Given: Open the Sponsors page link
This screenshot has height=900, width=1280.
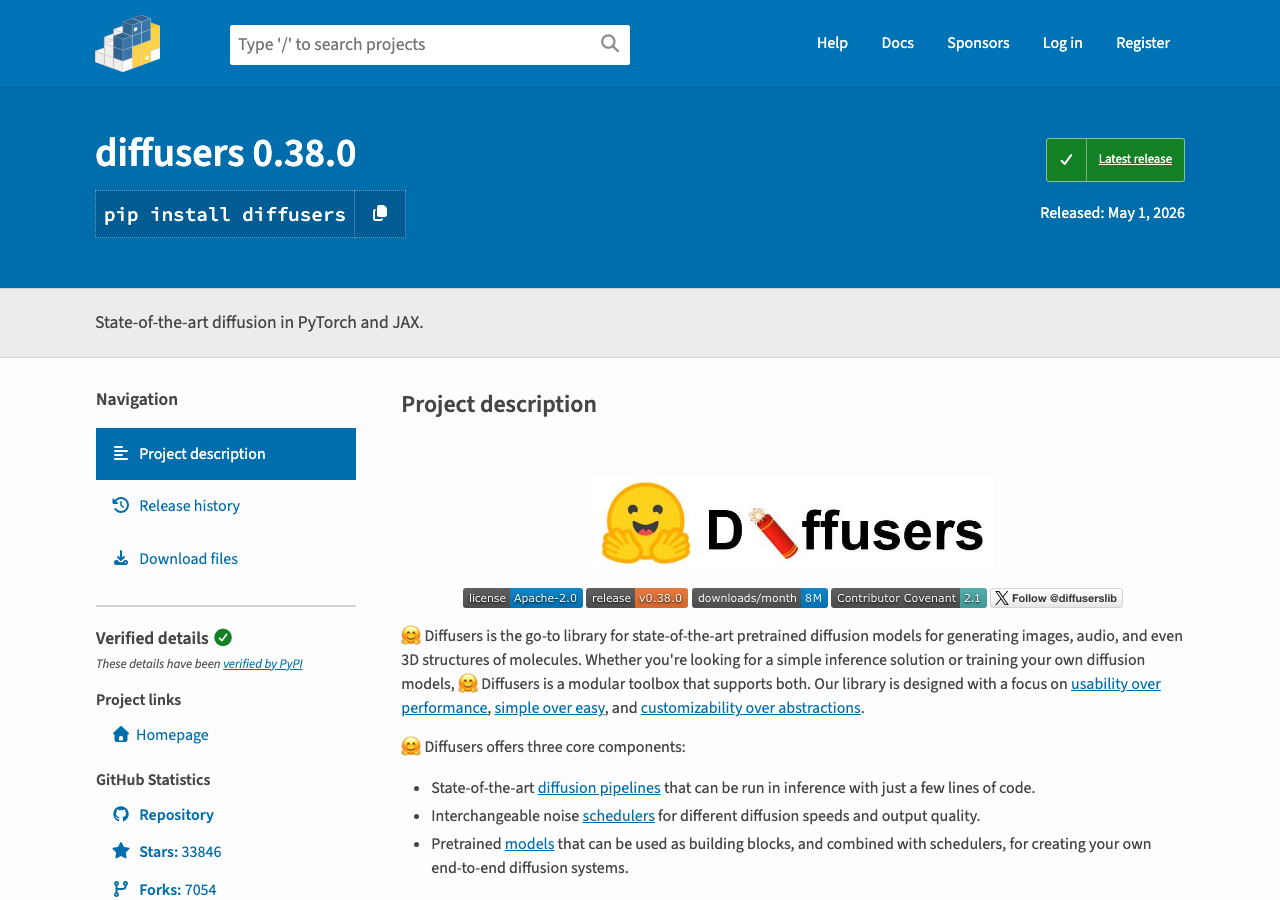Looking at the screenshot, I should (978, 43).
